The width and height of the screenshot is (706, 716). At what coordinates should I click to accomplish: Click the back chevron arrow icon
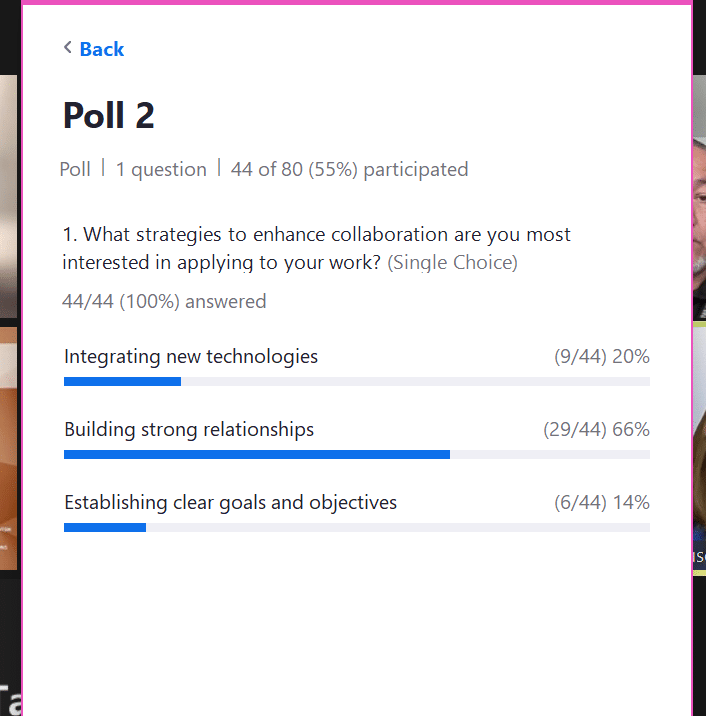click(x=68, y=47)
